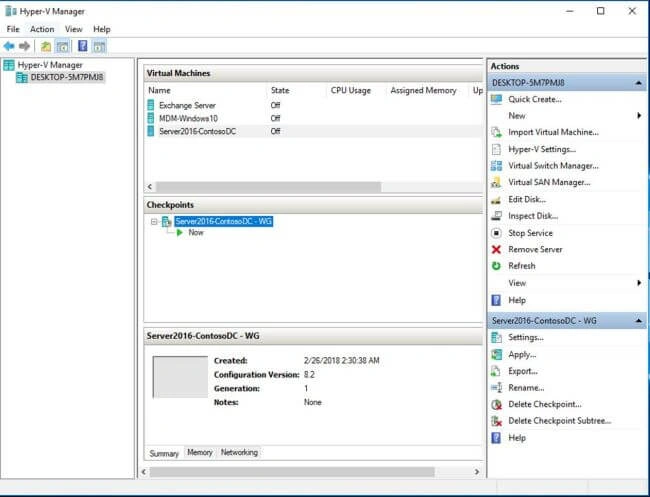Click the Back arrow toolbar icon

(9, 46)
